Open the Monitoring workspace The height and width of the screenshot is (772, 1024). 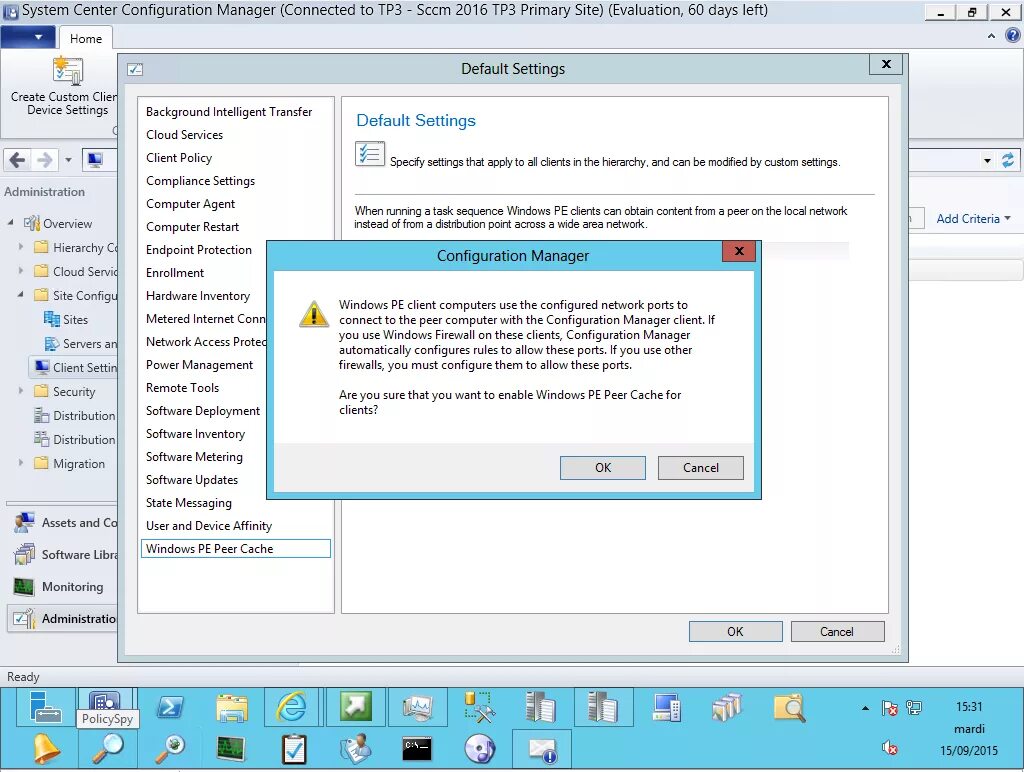point(59,587)
